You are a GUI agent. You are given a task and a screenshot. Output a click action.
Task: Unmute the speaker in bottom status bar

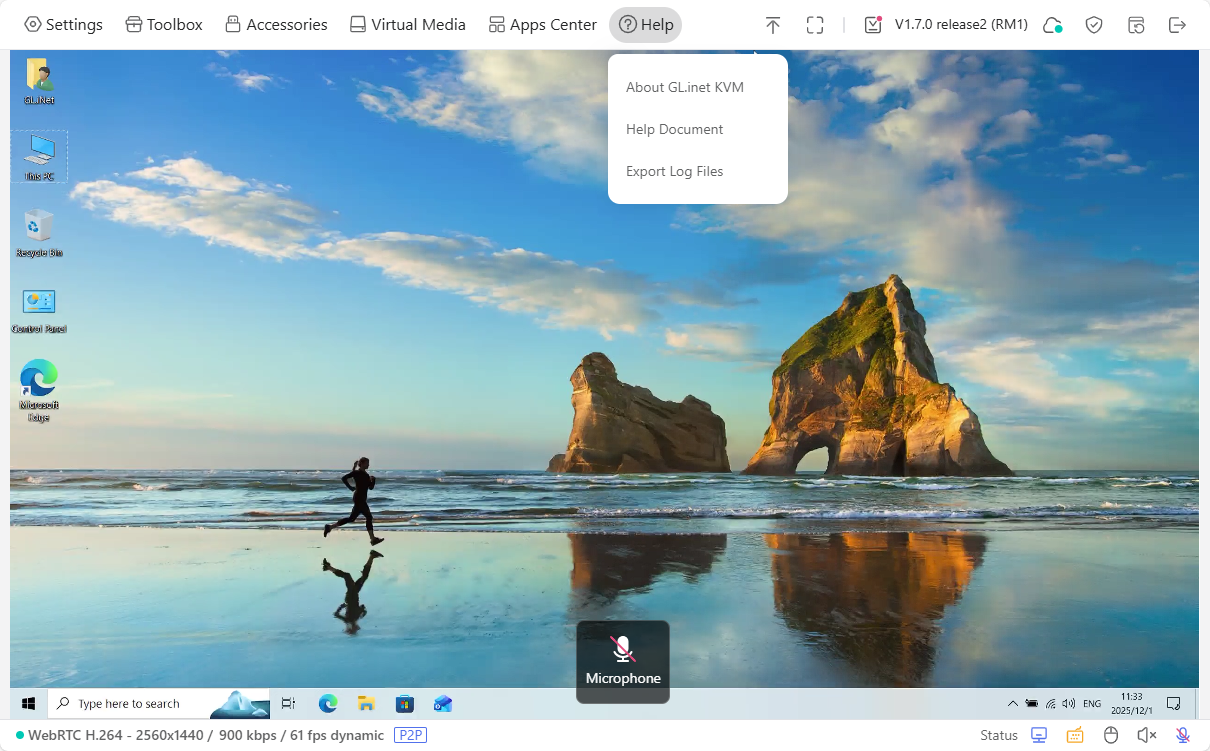(1146, 735)
